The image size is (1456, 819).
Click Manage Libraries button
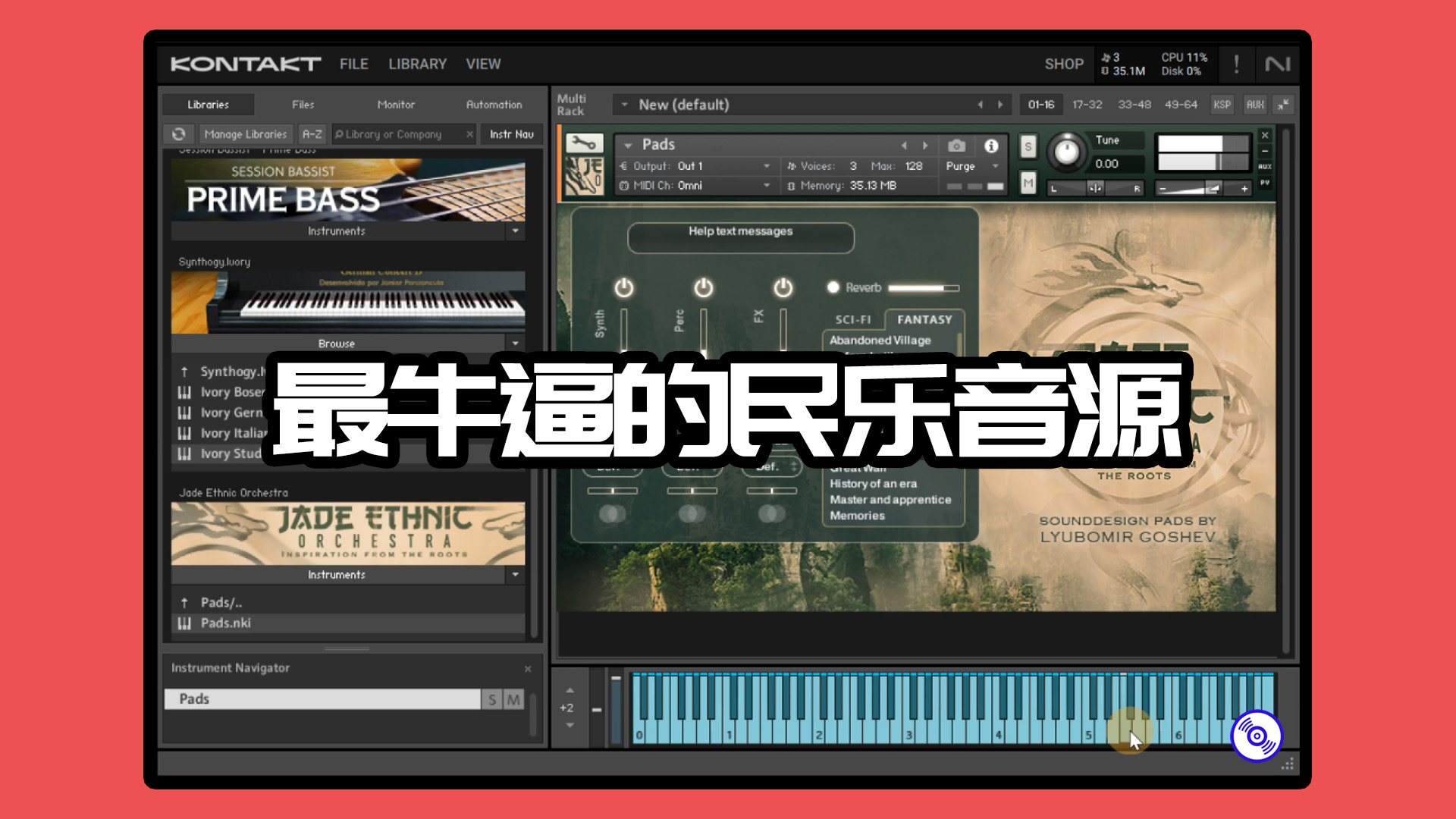(x=246, y=134)
